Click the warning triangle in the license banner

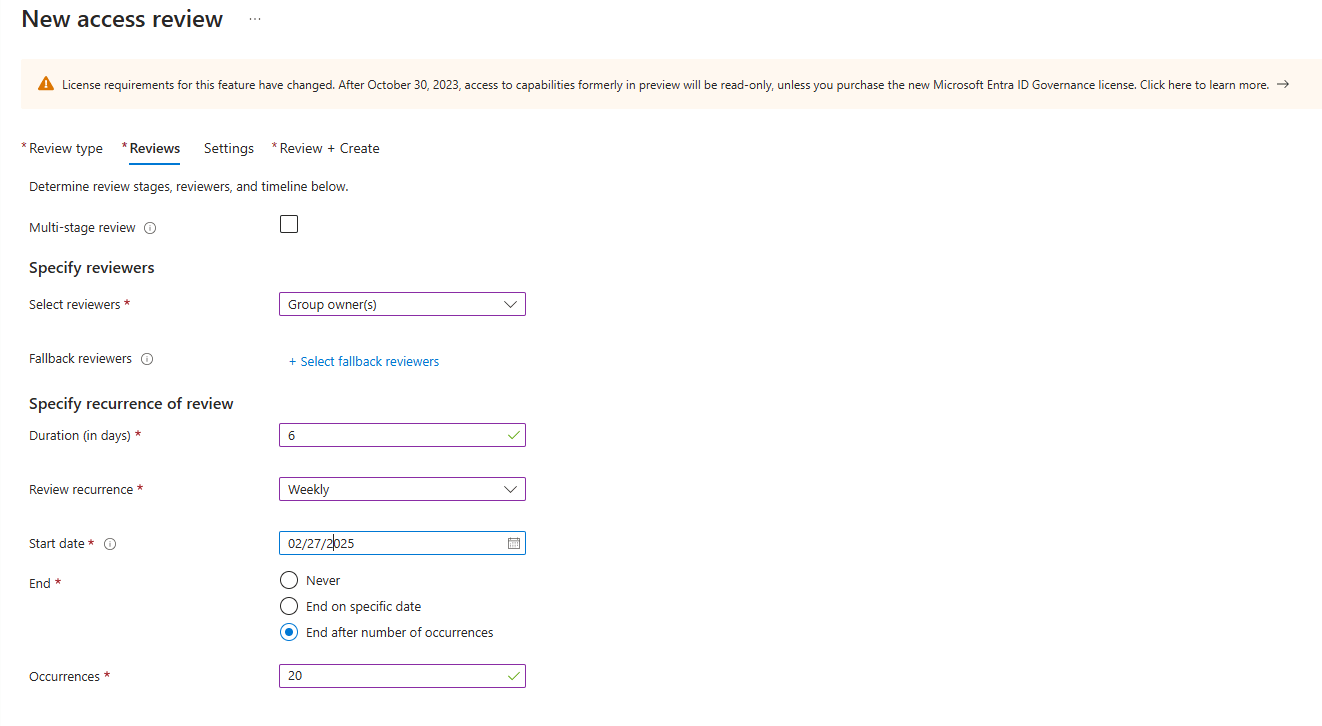[45, 84]
